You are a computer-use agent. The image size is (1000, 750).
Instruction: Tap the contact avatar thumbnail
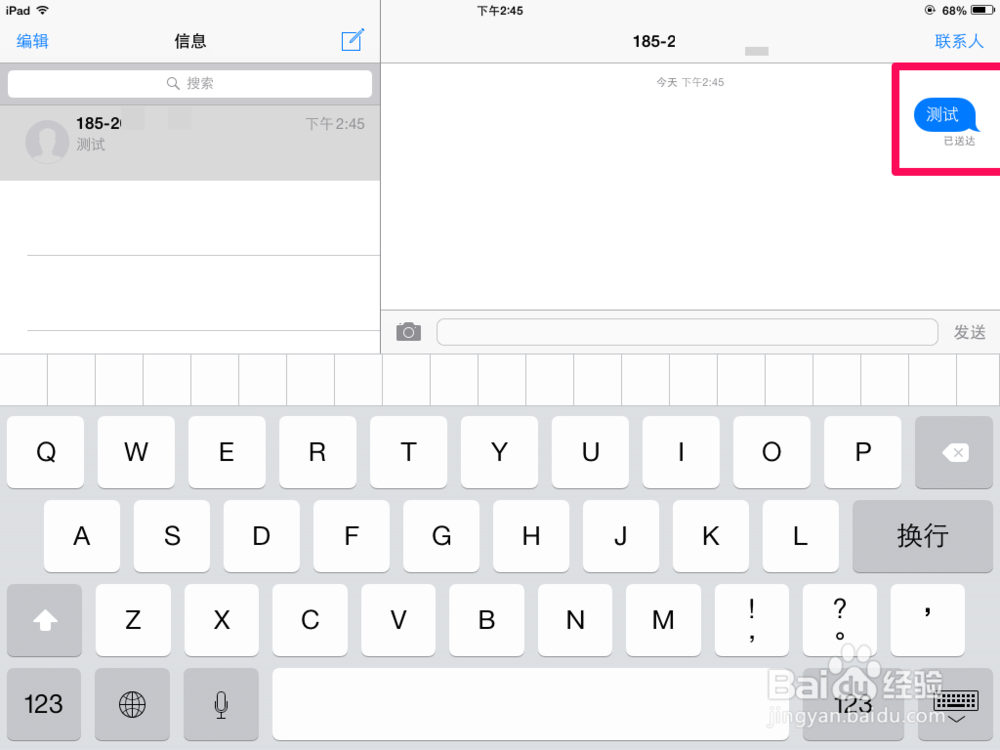click(47, 142)
